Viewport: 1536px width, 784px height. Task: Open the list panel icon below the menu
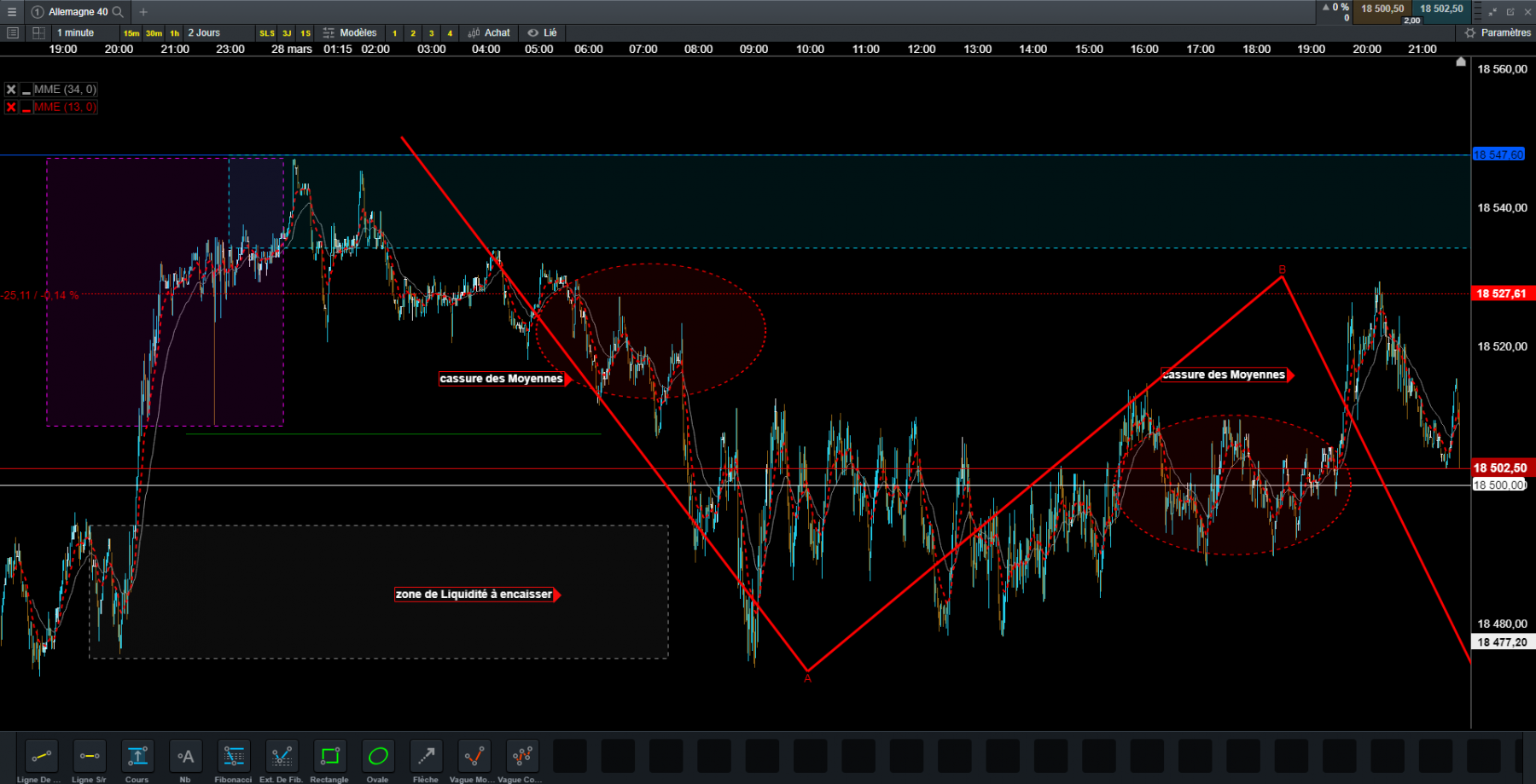pyautogui.click(x=12, y=32)
